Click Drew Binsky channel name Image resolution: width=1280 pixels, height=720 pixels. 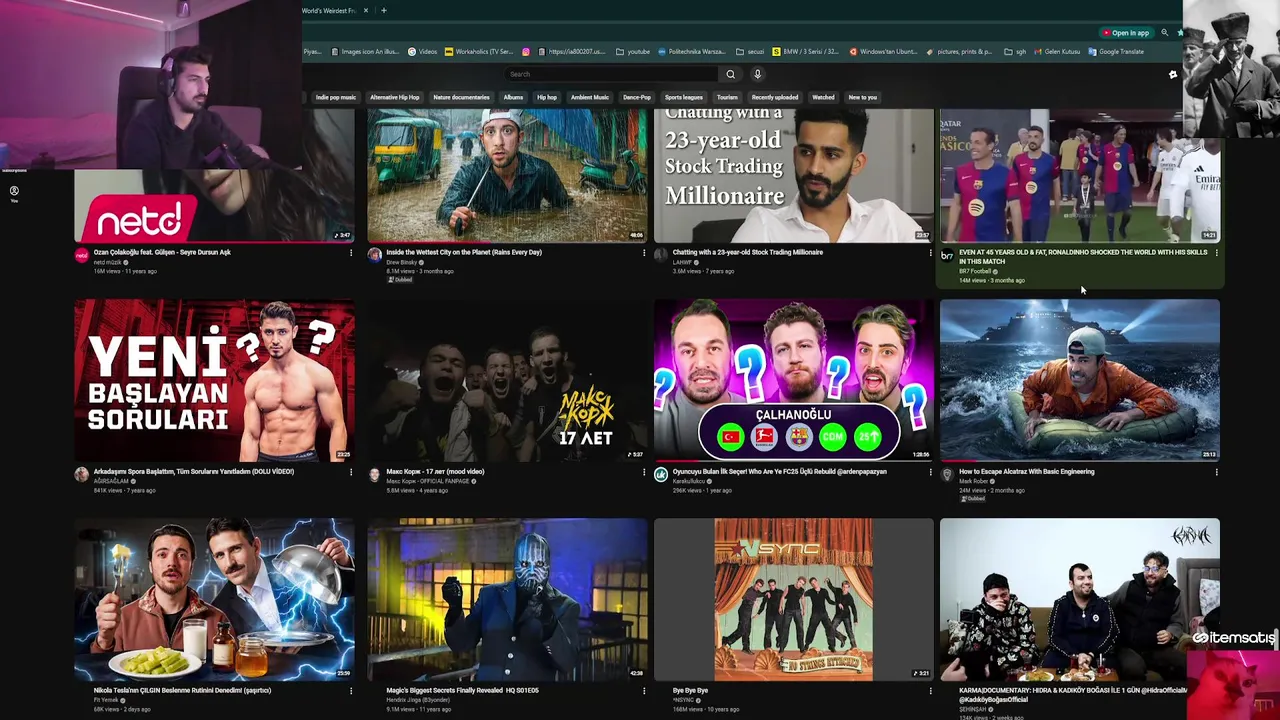coord(401,262)
